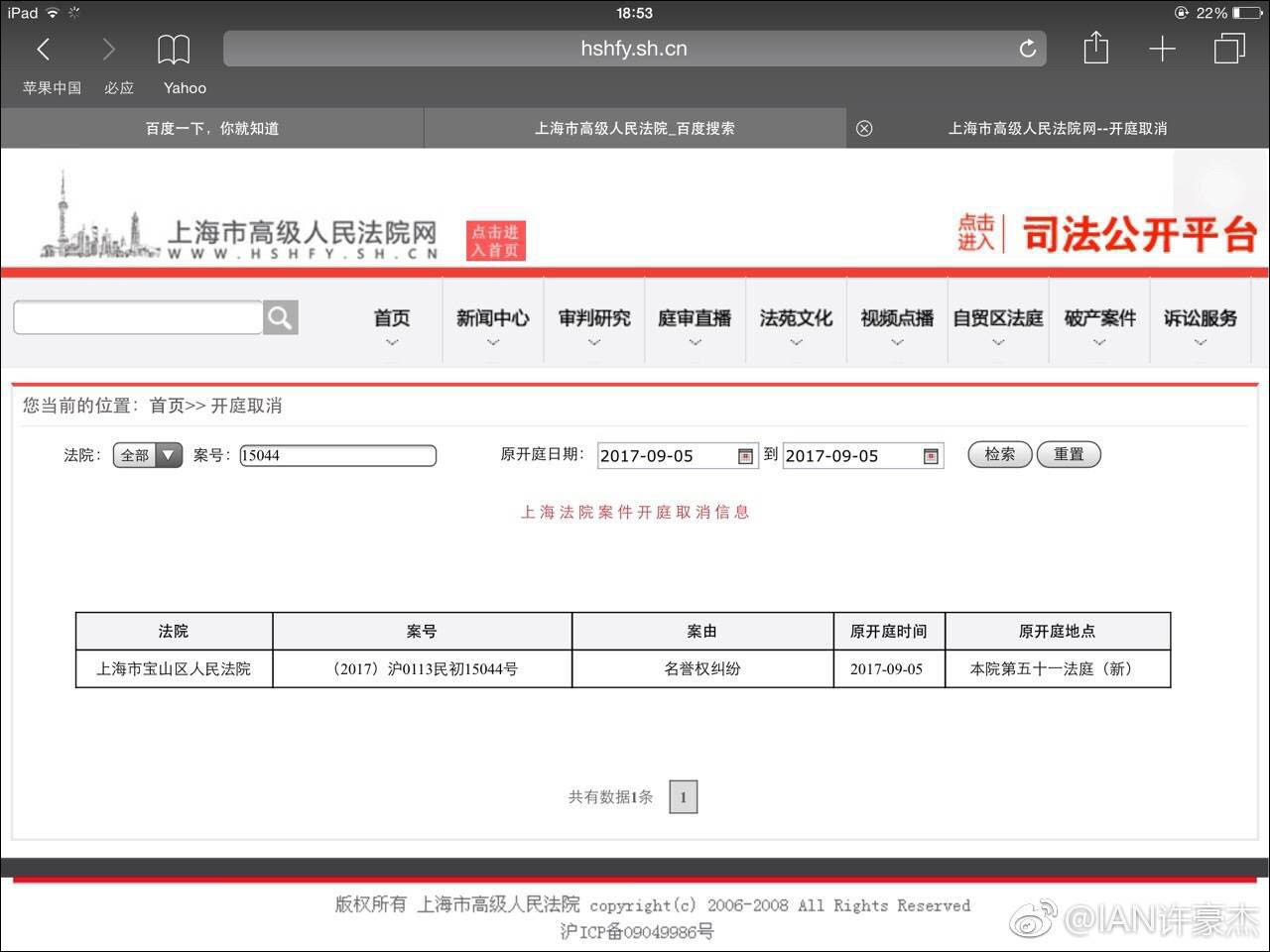Image resolution: width=1270 pixels, height=952 pixels.
Task: Click the site search magnifier icon
Action: coord(281,317)
